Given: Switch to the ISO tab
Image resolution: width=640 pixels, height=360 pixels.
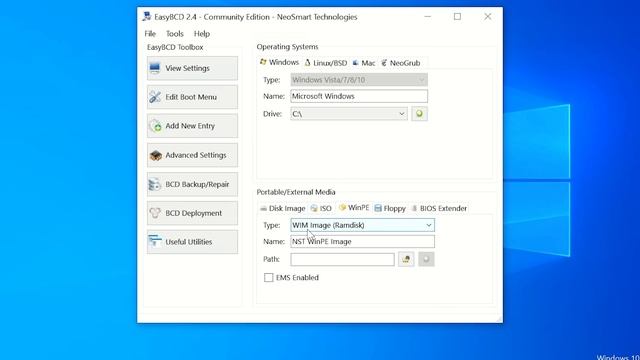Looking at the screenshot, I should (321, 208).
